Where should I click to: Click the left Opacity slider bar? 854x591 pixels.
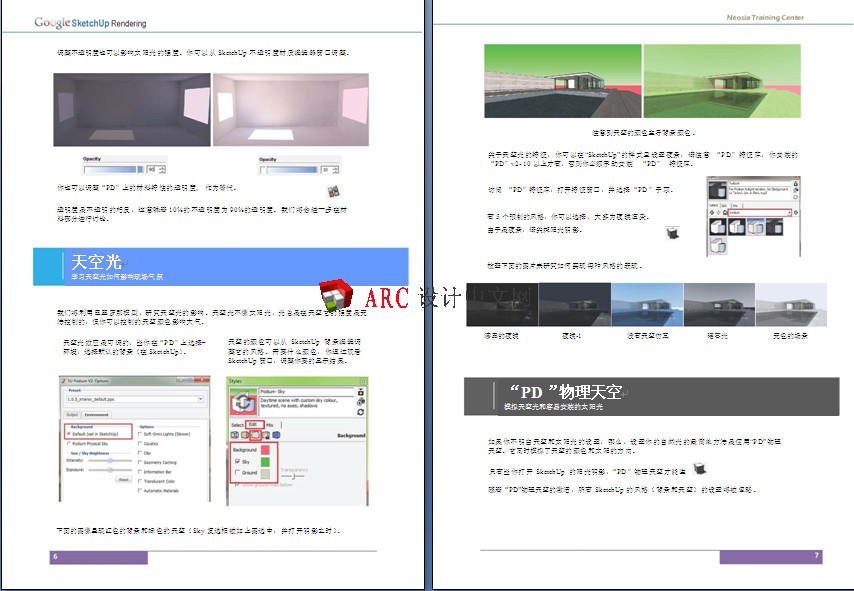113,169
